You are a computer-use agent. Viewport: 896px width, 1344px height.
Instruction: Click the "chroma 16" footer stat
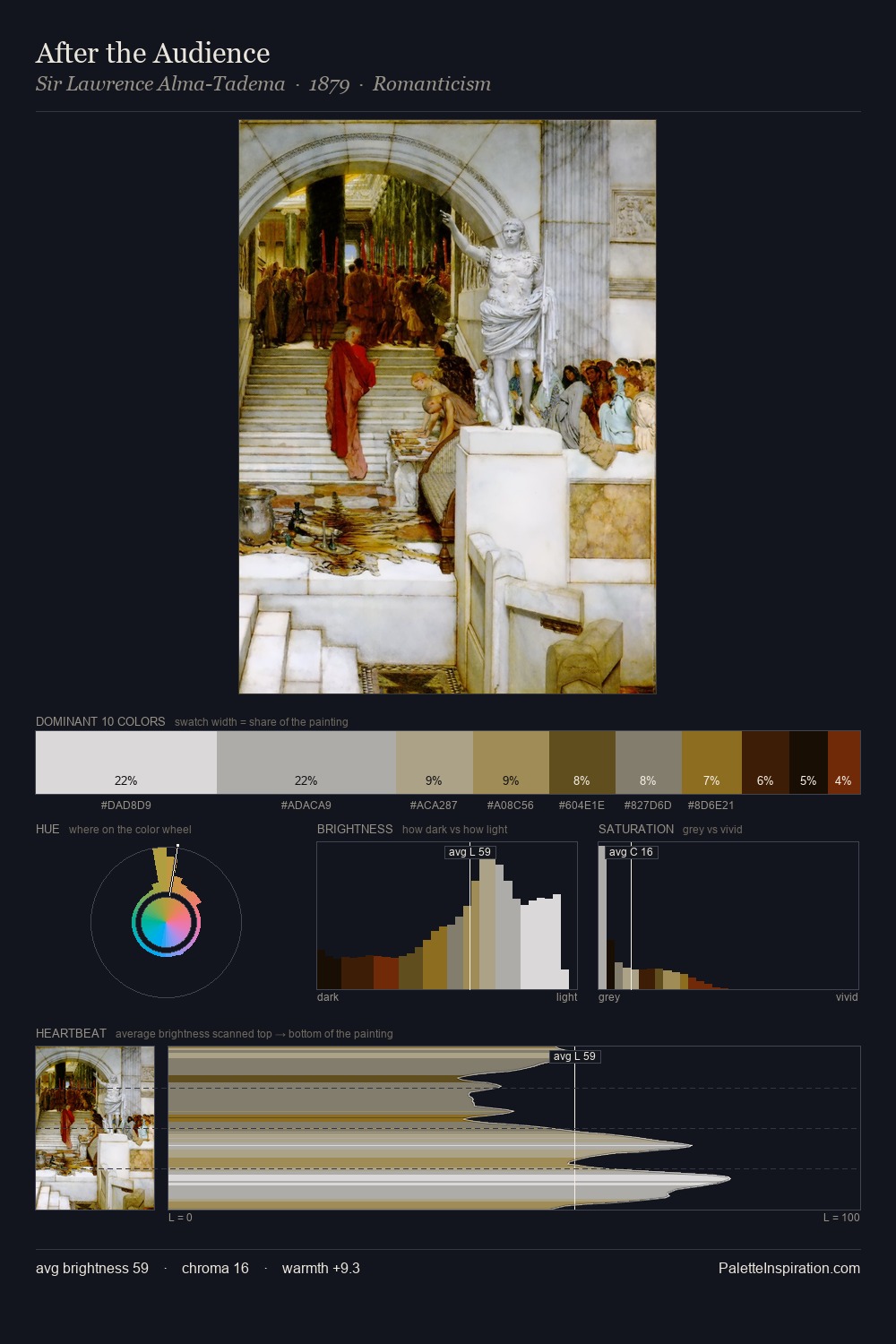[215, 1269]
